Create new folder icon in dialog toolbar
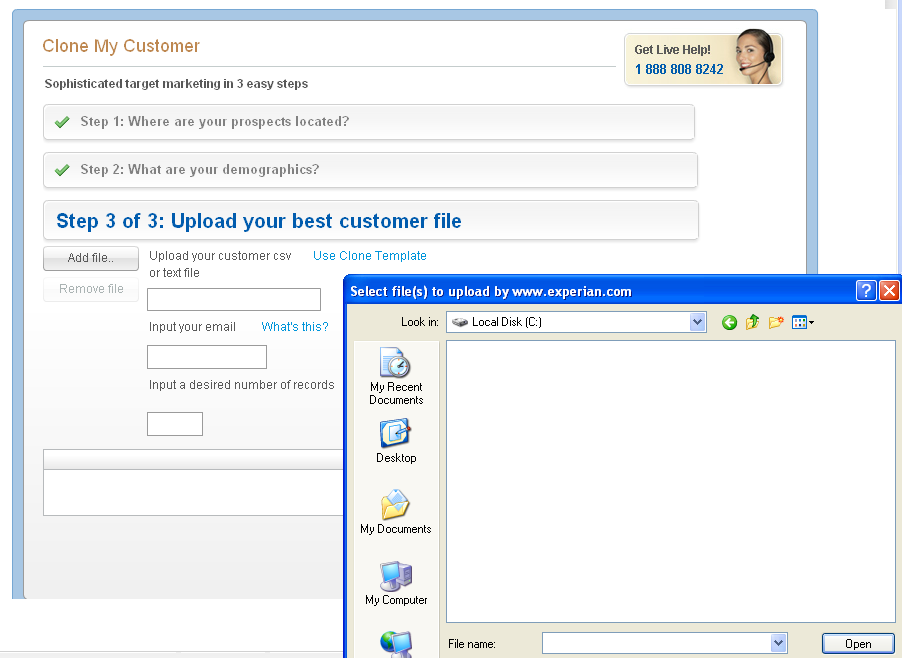The image size is (902, 658). [x=775, y=322]
